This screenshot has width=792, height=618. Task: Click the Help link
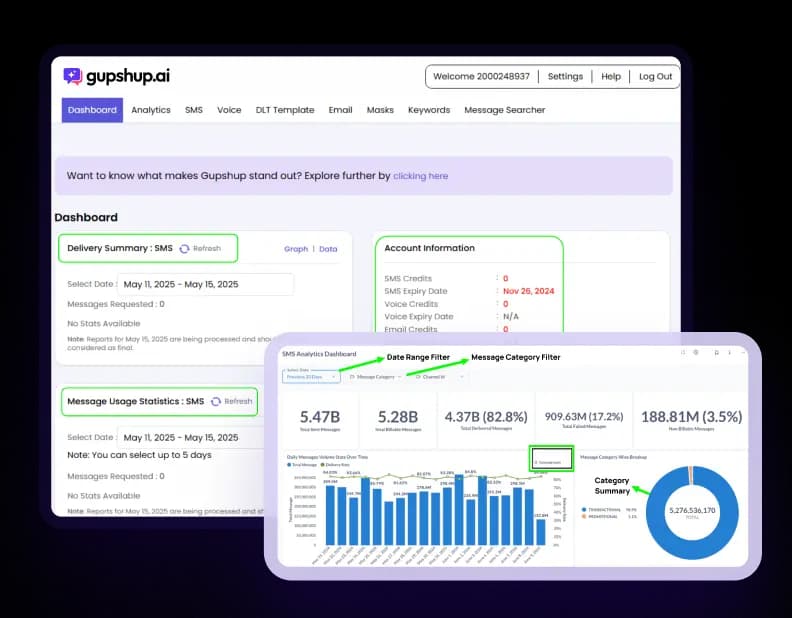tap(611, 77)
